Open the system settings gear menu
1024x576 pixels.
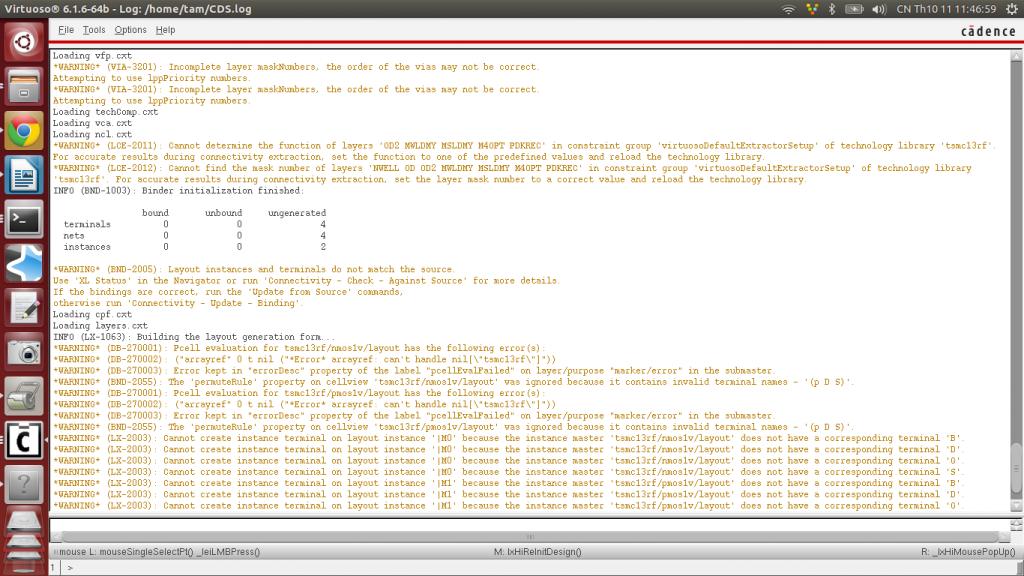1012,9
